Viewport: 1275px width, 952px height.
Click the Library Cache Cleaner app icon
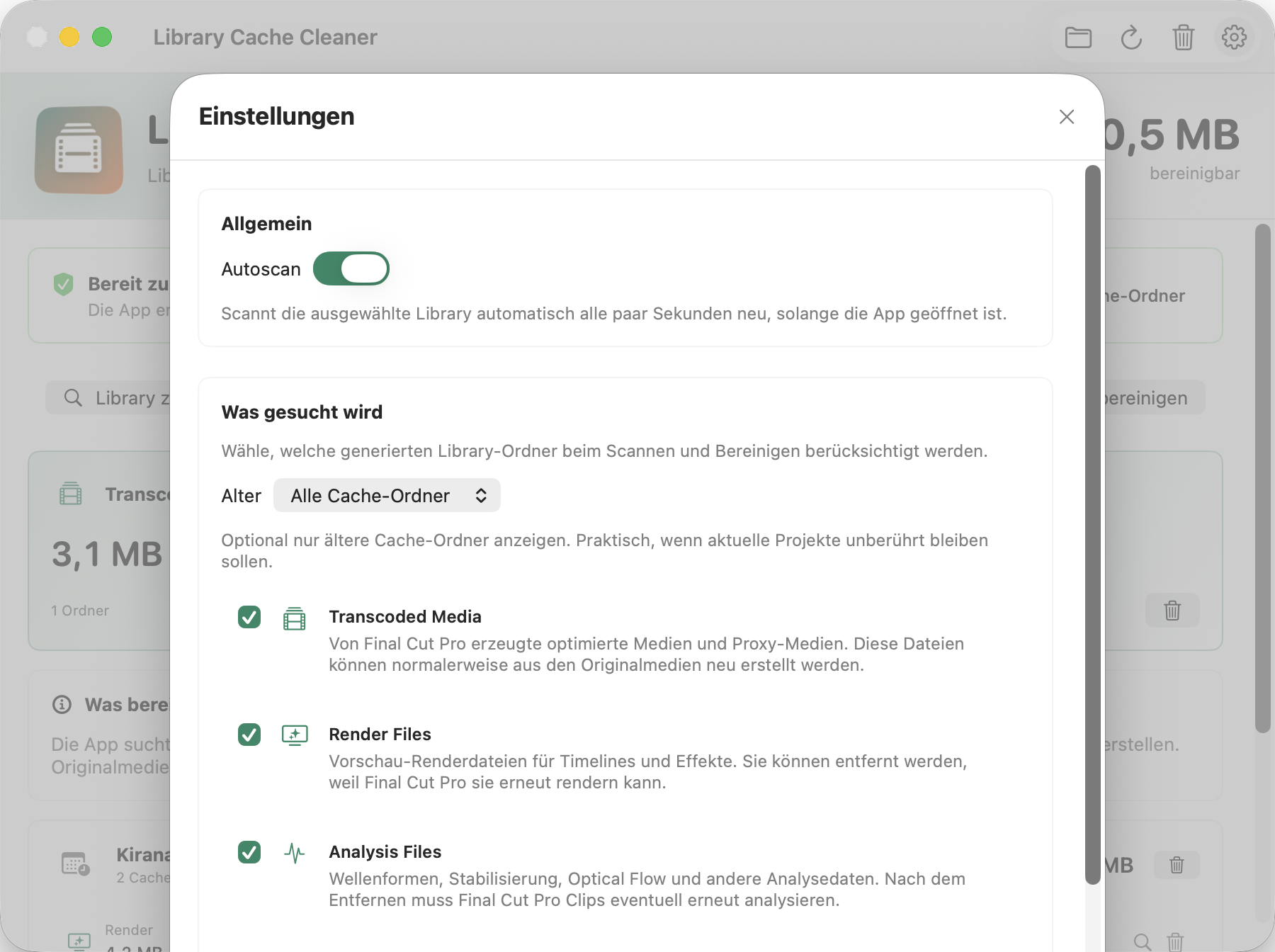(79, 150)
